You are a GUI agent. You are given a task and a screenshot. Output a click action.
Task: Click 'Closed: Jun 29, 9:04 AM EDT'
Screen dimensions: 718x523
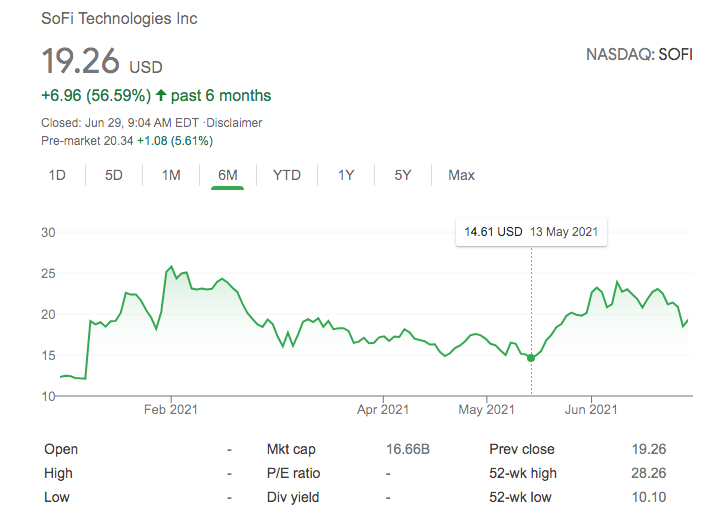(120, 123)
